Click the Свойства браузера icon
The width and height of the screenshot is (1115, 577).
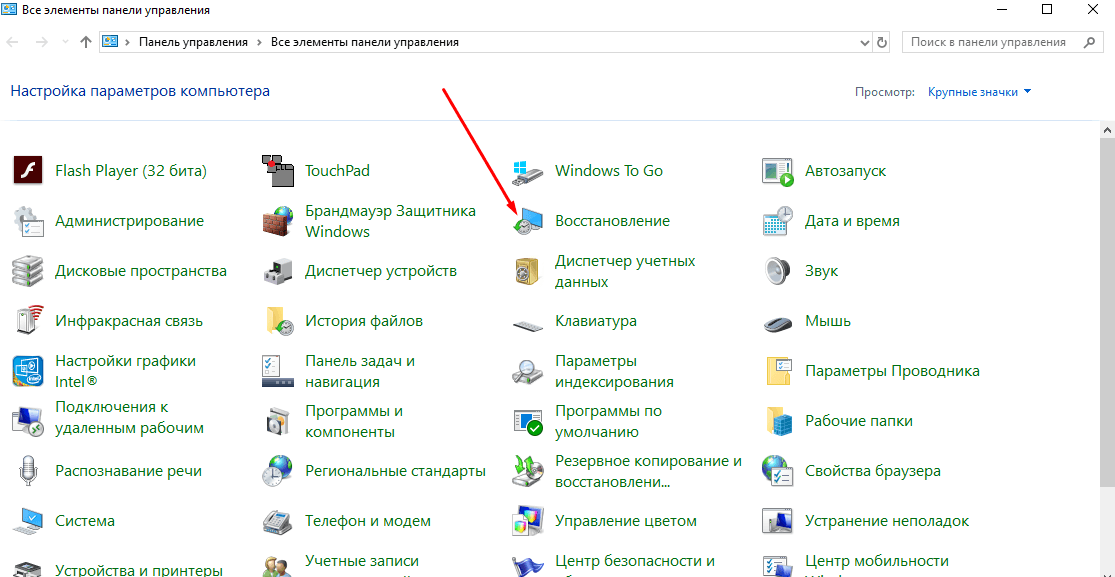(778, 471)
